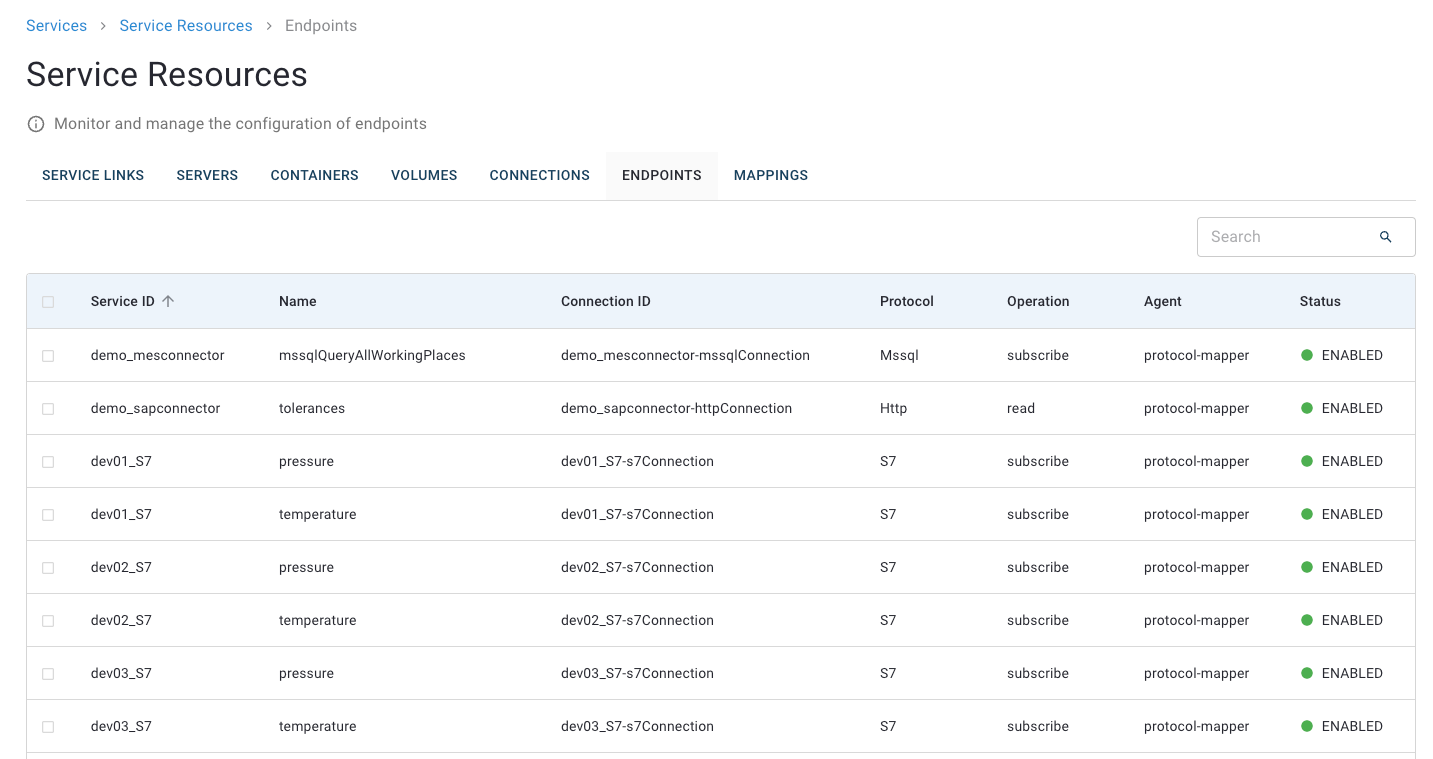Focus the Search input field

tap(1285, 237)
